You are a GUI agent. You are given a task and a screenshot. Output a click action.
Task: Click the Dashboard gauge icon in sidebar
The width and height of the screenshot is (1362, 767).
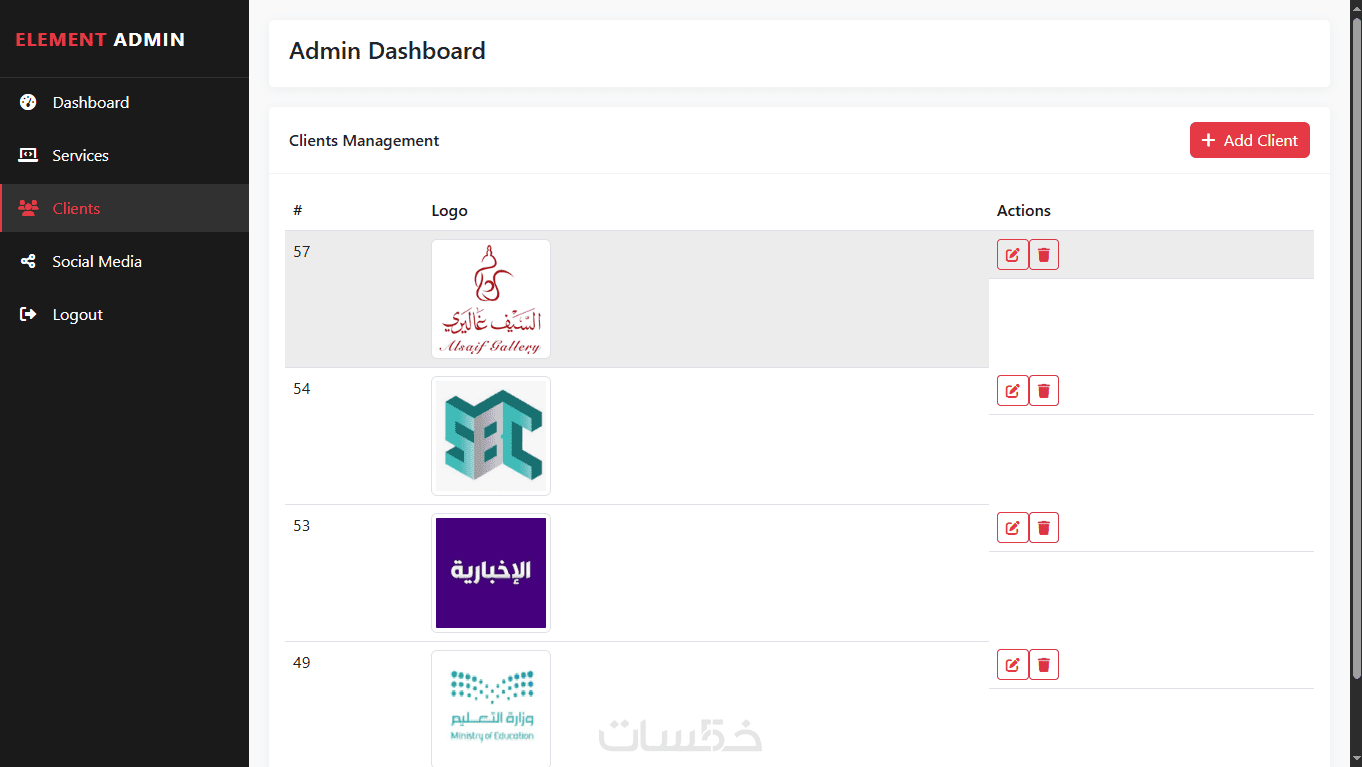click(28, 102)
